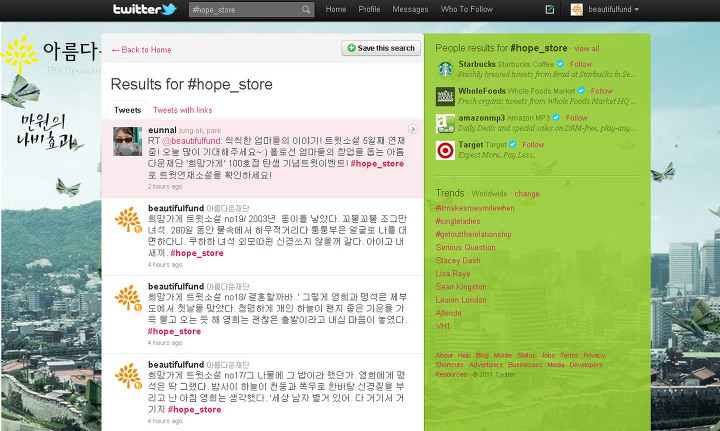This screenshot has height=431, width=720.
Task: Click the Target bullseye logo
Action: pyautogui.click(x=445, y=150)
